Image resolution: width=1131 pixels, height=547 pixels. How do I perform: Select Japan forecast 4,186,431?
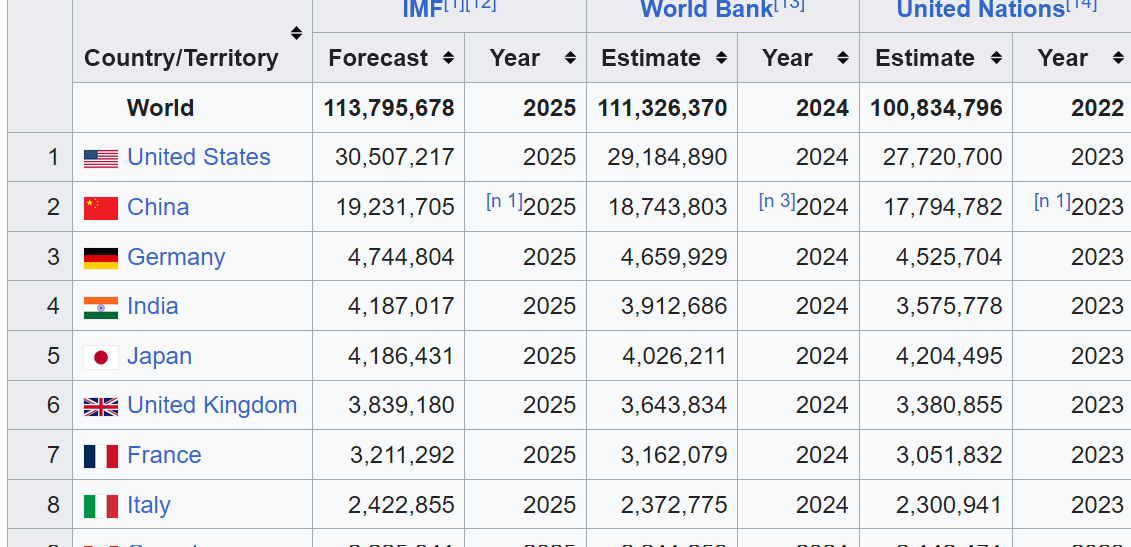(401, 356)
